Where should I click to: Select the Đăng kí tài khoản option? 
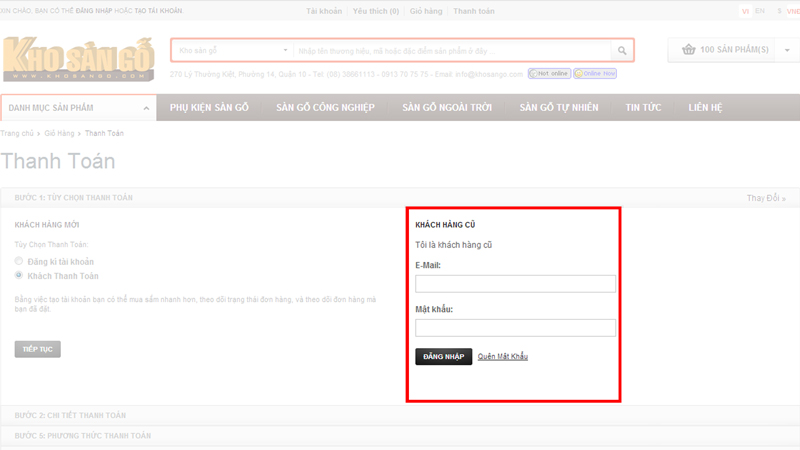click(x=19, y=261)
